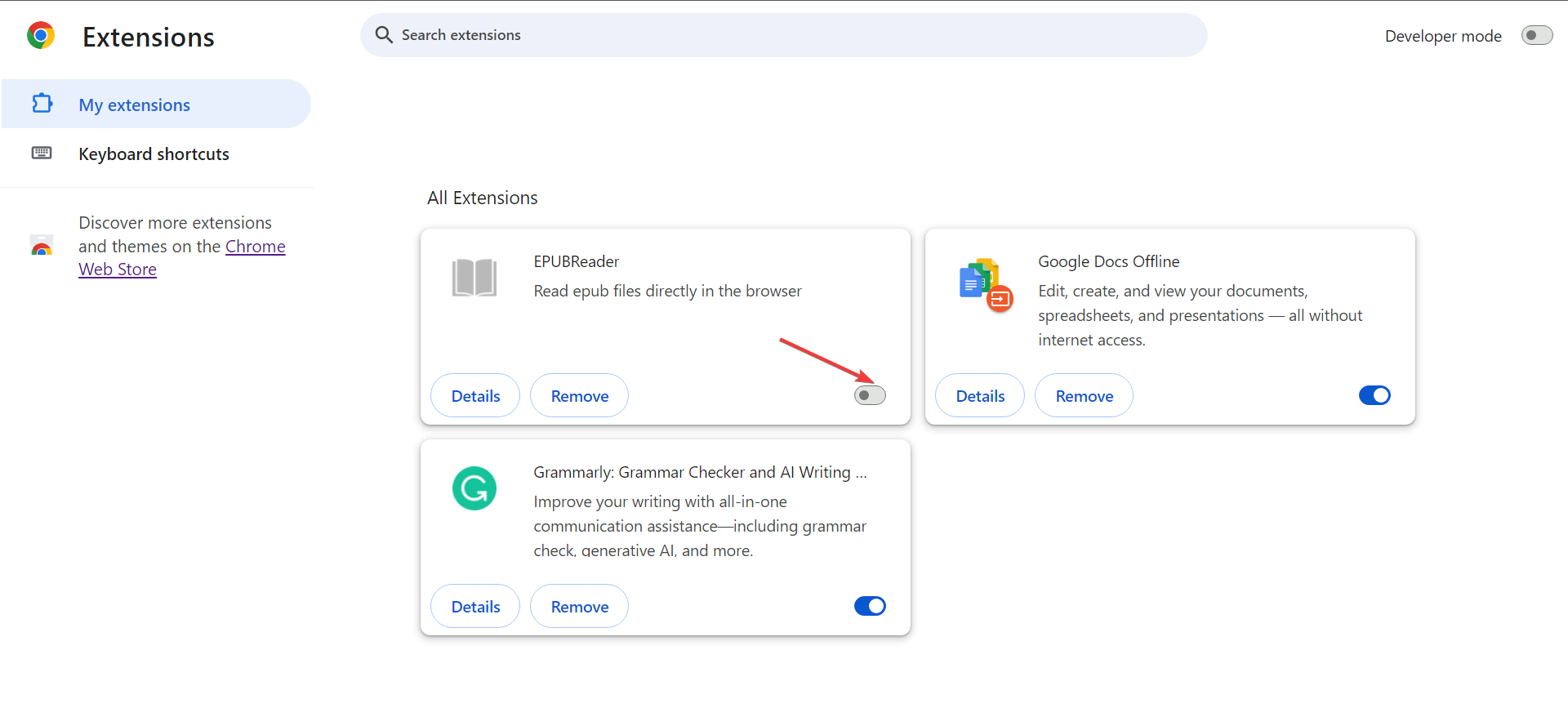Click the Google Docs Offline description text
Viewport: 1568px width, 717px height.
tap(1200, 315)
